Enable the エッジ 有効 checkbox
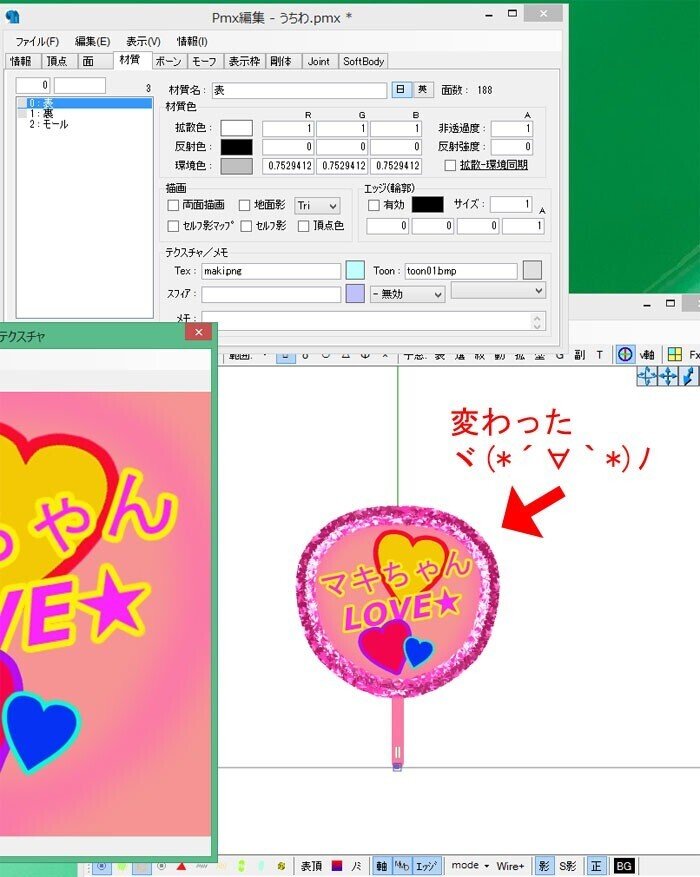This screenshot has height=877, width=700. click(x=373, y=205)
